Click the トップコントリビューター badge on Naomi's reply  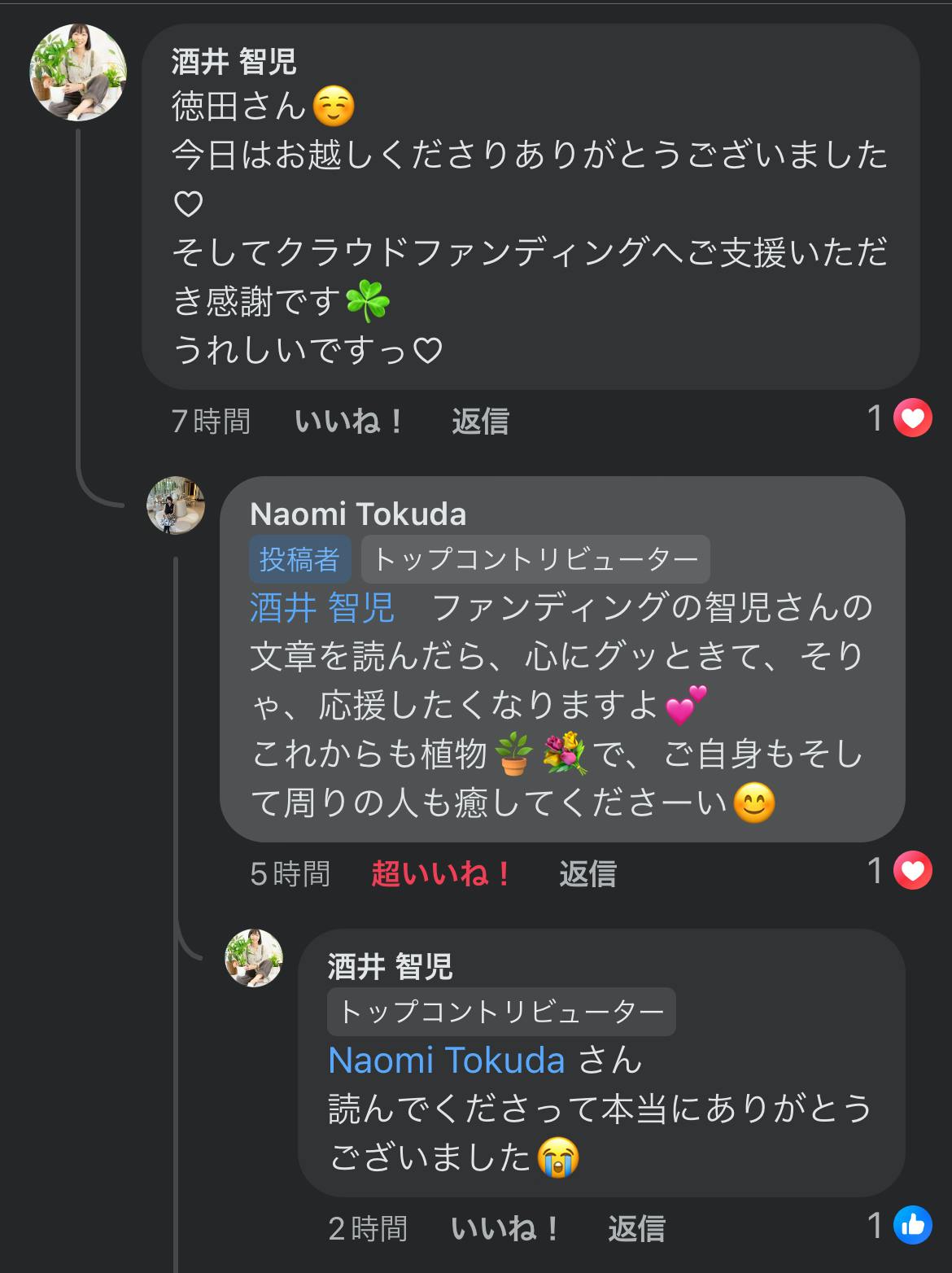tap(535, 559)
